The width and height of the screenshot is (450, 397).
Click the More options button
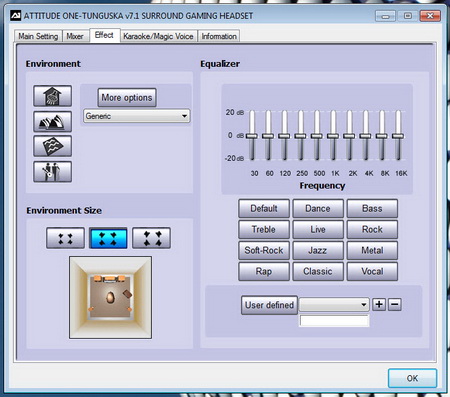(x=127, y=98)
